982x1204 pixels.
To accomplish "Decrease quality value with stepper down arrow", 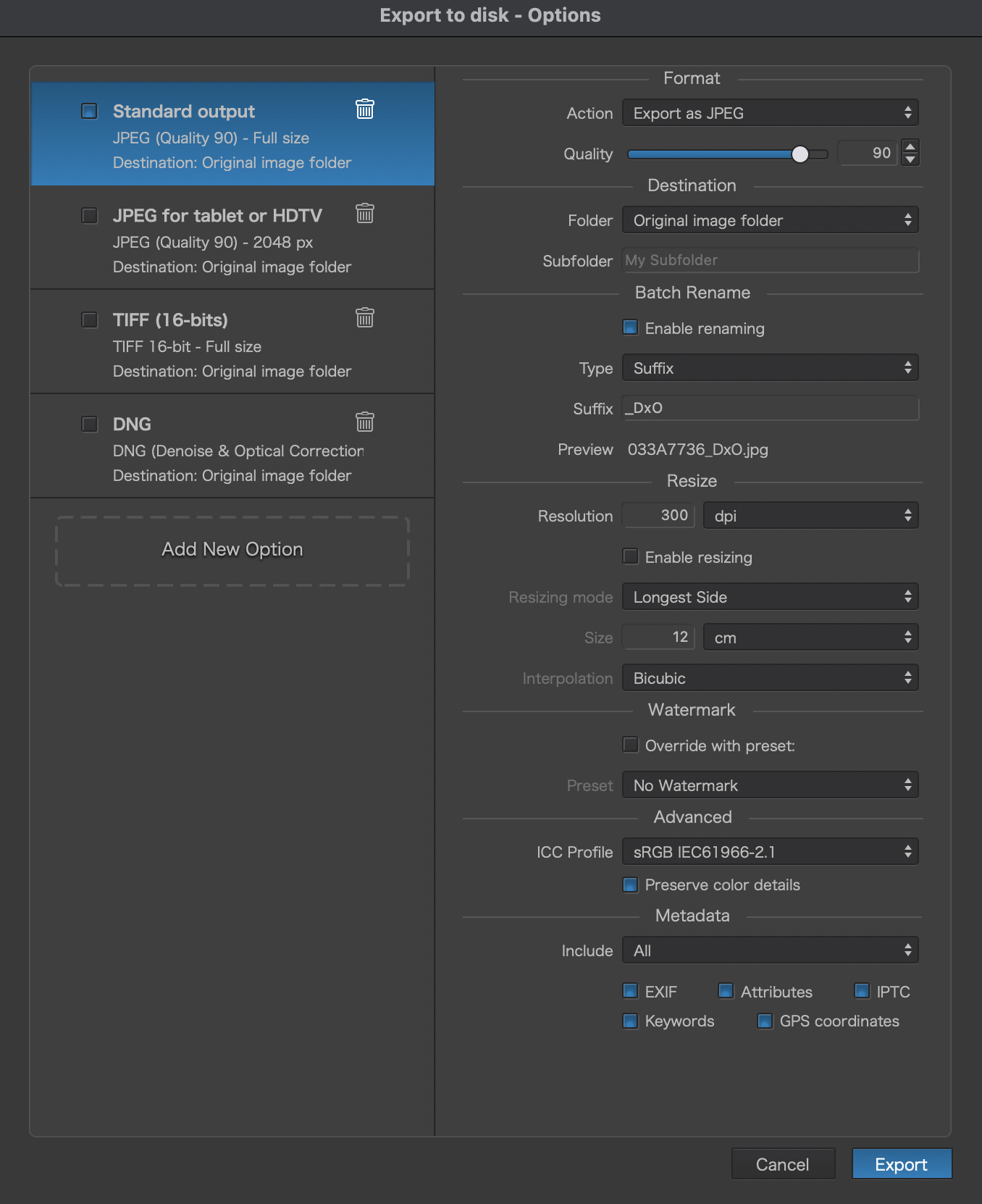I will 910,159.
